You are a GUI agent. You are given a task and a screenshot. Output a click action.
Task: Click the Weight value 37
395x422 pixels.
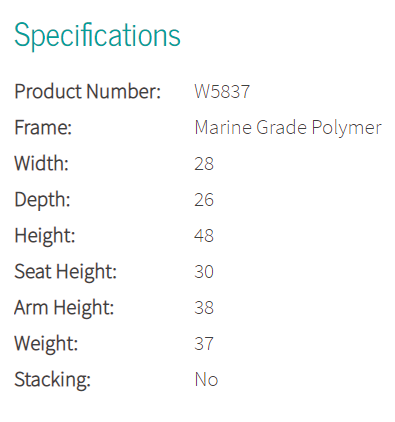click(x=204, y=344)
